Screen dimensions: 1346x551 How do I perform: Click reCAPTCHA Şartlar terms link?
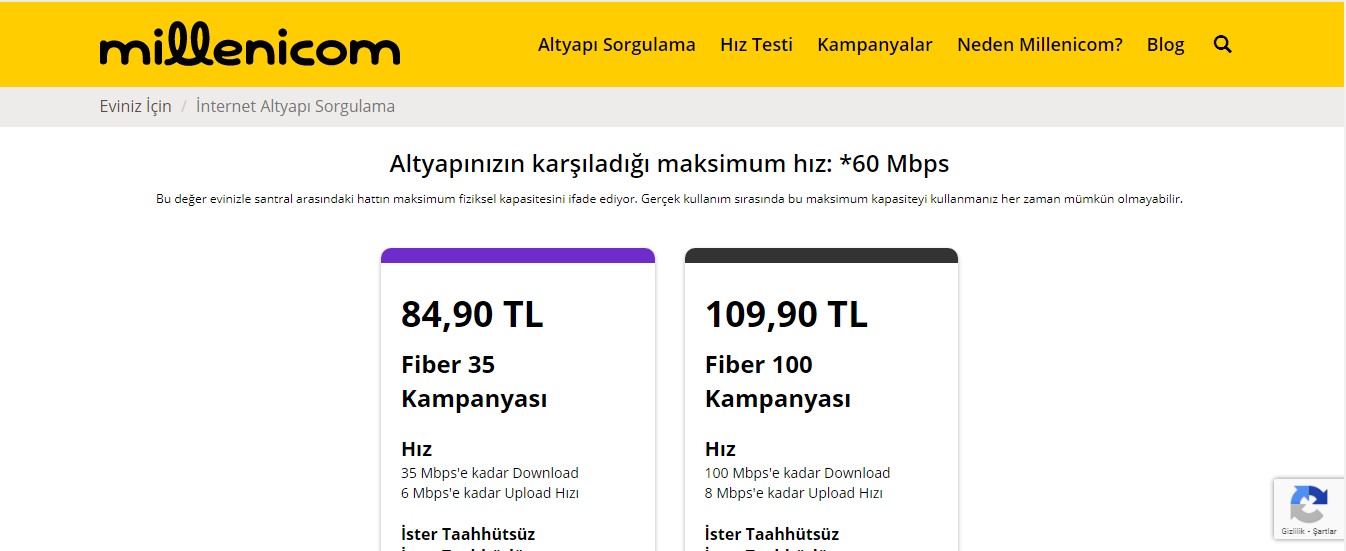1326,532
